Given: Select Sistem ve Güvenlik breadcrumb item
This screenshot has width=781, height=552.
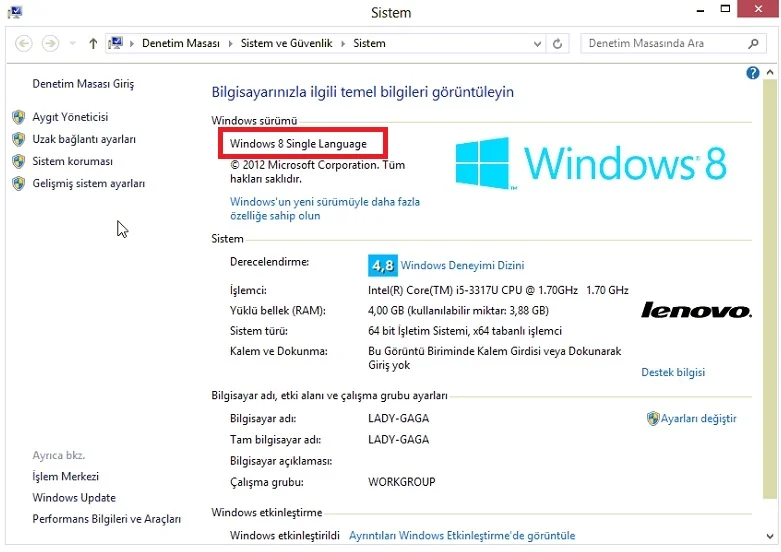Looking at the screenshot, I should pos(286,44).
